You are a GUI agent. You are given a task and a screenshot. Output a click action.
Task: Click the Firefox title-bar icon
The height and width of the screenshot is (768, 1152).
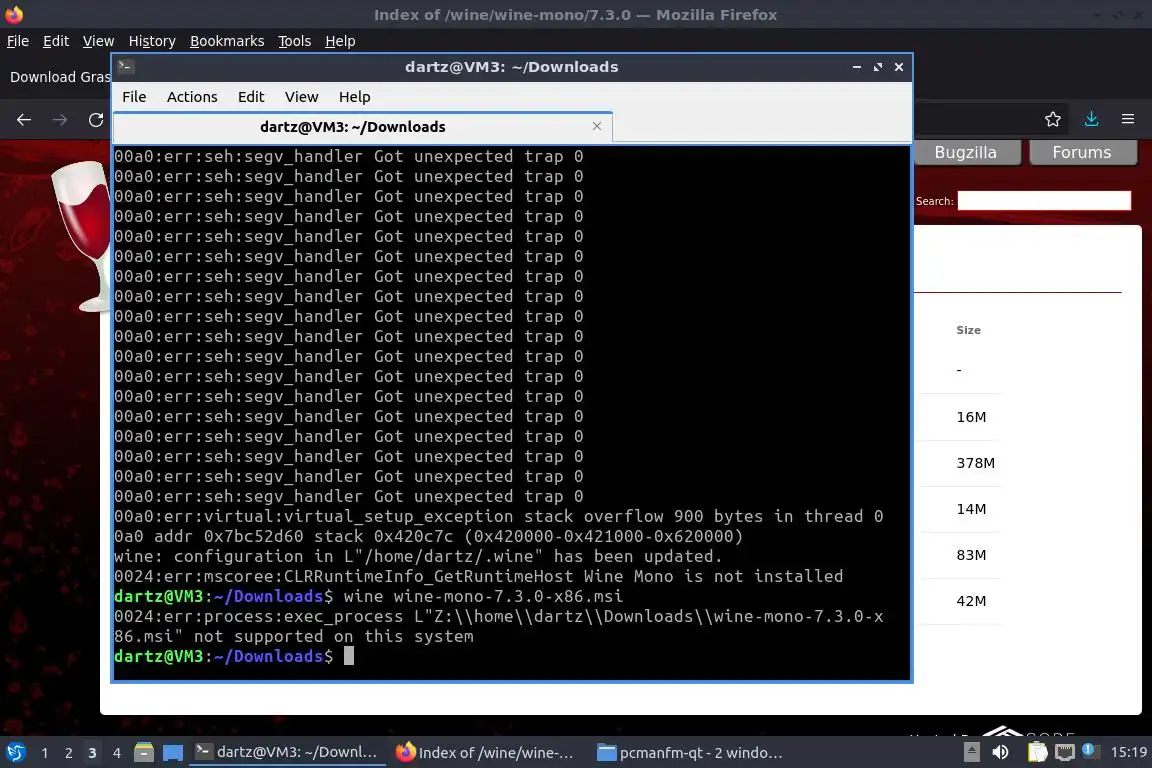[x=14, y=14]
